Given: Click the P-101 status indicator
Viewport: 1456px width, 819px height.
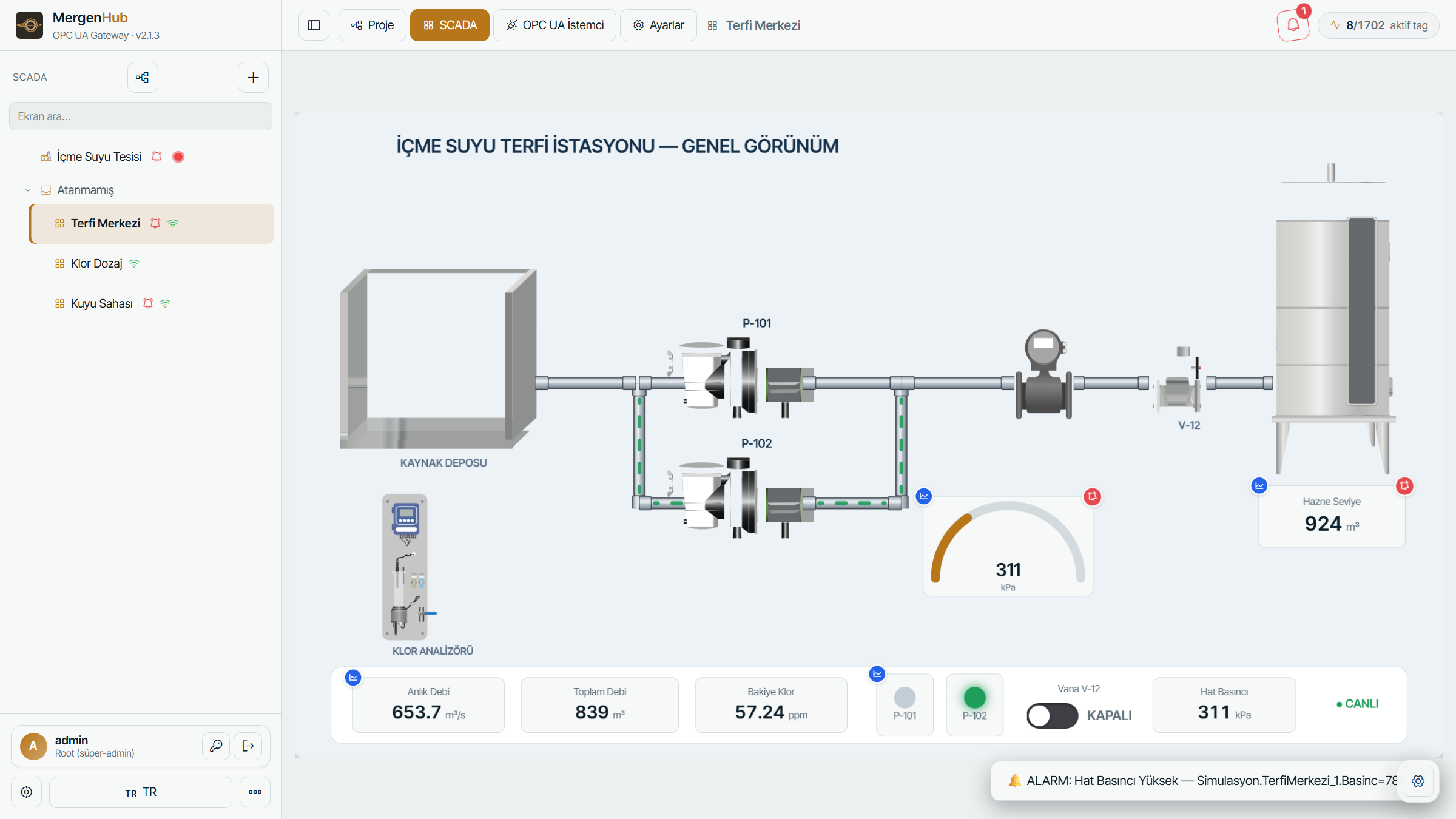Looking at the screenshot, I should pos(905,705).
